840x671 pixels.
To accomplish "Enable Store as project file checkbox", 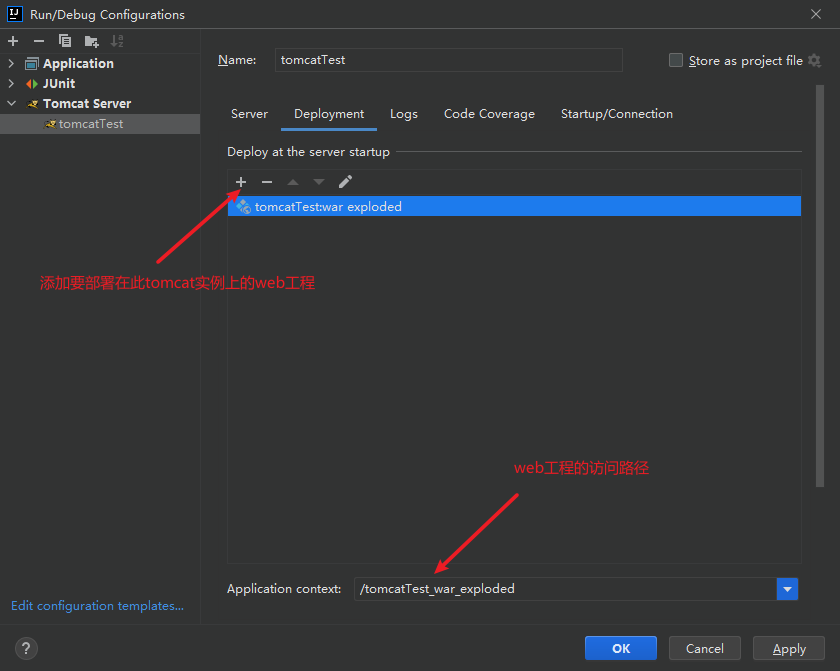I will (x=676, y=61).
